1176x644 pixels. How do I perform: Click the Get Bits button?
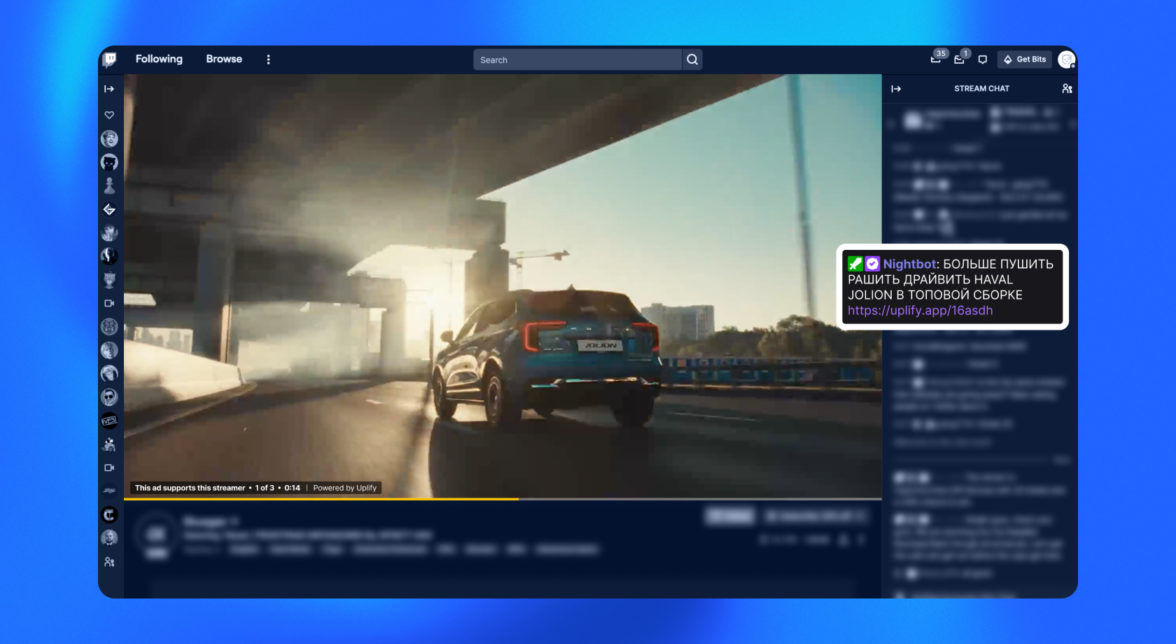click(1024, 60)
